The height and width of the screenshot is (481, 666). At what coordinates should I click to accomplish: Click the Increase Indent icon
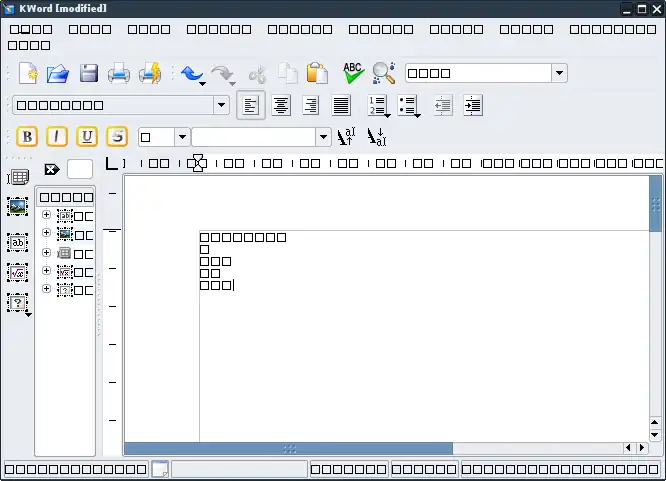(x=472, y=105)
